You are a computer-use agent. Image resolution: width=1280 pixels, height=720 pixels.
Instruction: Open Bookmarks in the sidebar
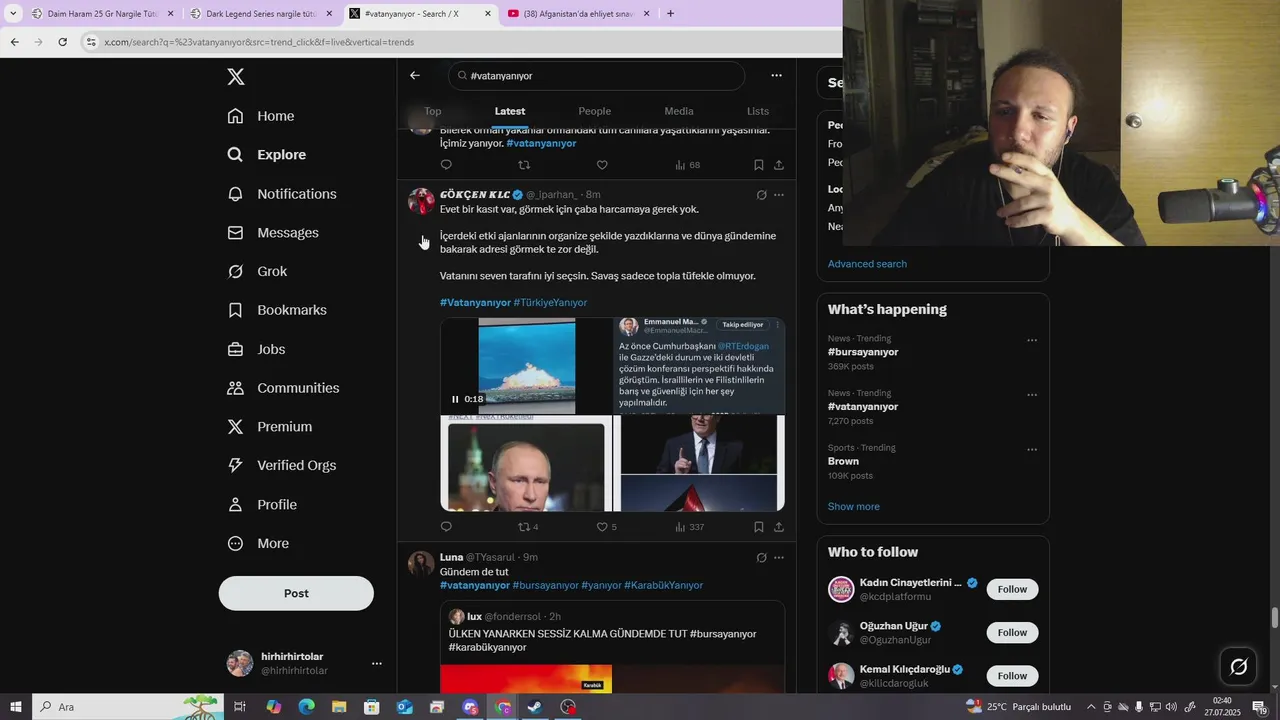pos(277,311)
